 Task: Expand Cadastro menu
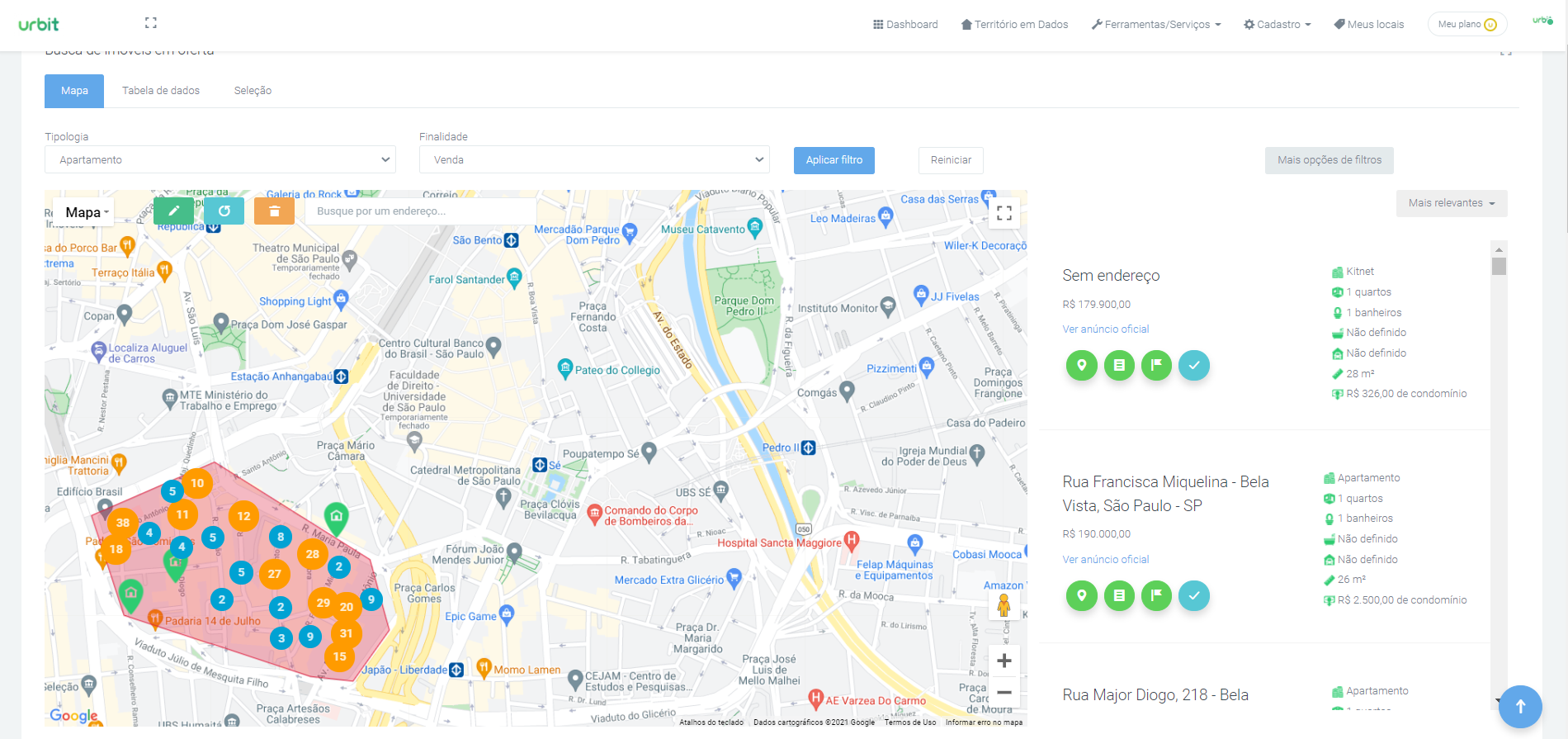pyautogui.click(x=1277, y=25)
